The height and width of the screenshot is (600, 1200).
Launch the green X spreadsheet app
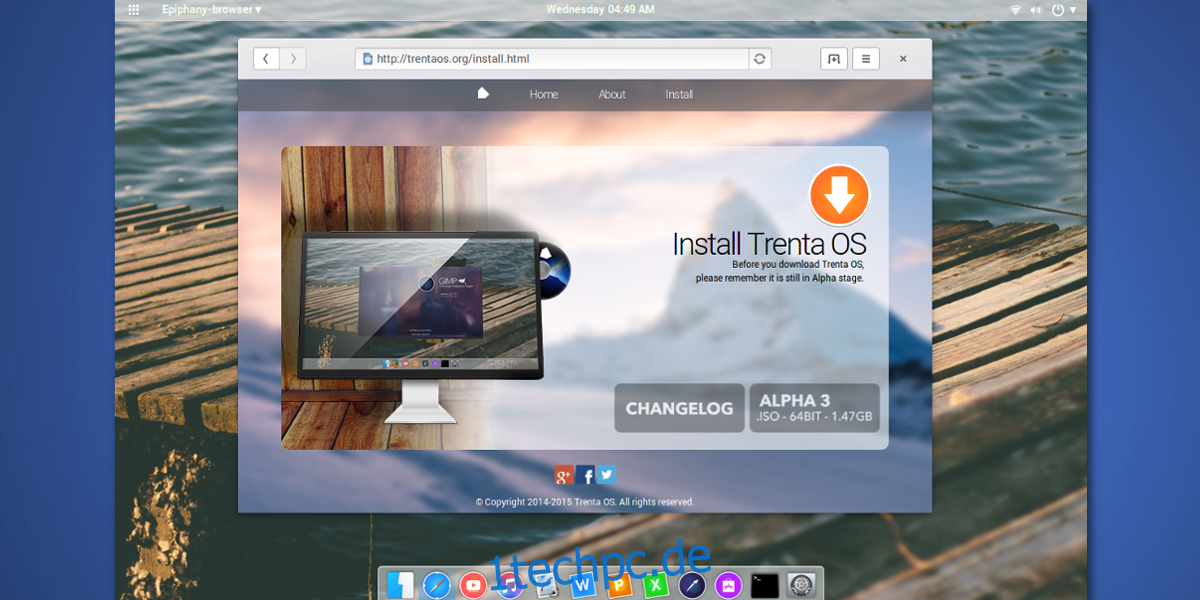pos(656,586)
